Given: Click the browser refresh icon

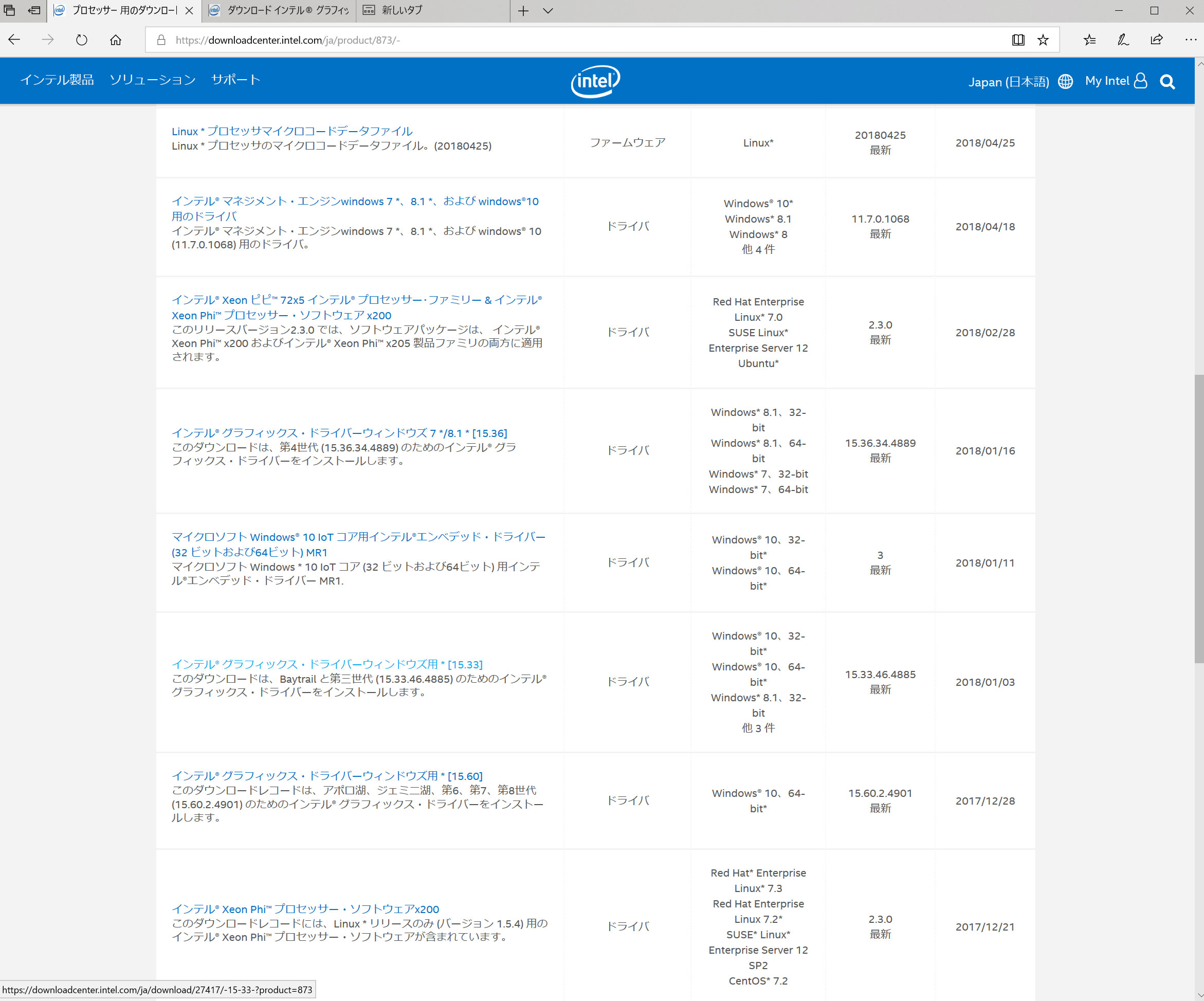Looking at the screenshot, I should click(x=81, y=40).
